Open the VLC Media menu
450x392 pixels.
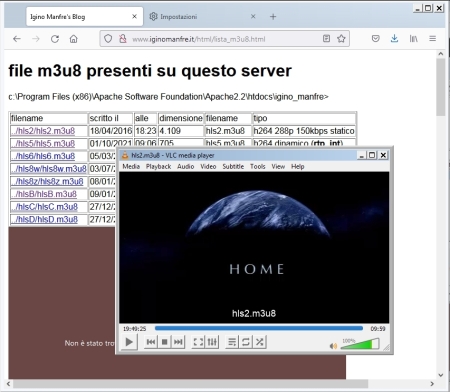pos(131,166)
